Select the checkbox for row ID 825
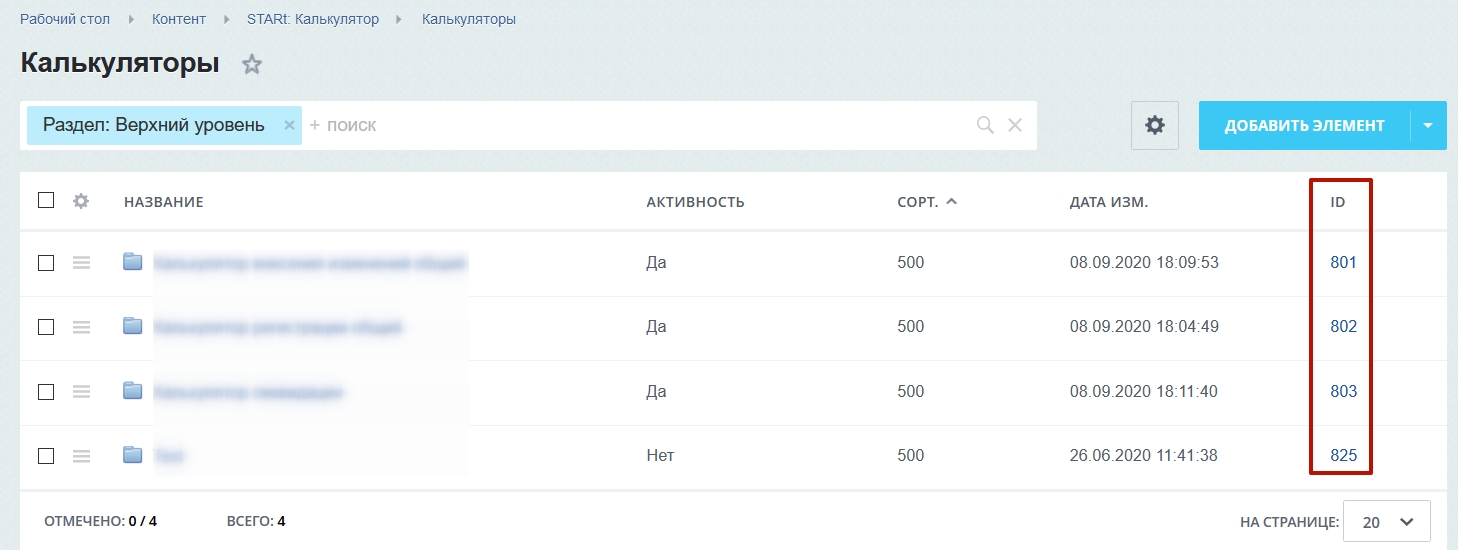Screen dimensions: 1458x550 pyautogui.click(x=46, y=456)
